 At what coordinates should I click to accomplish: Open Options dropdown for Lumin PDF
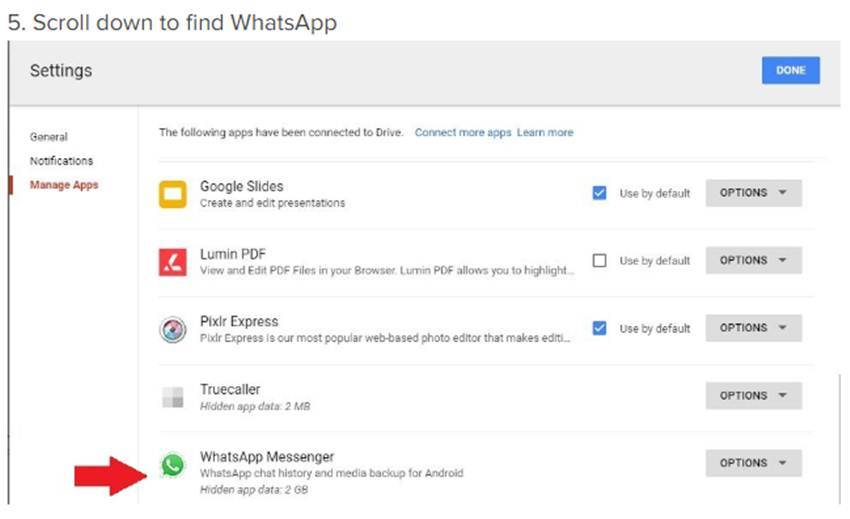(753, 260)
